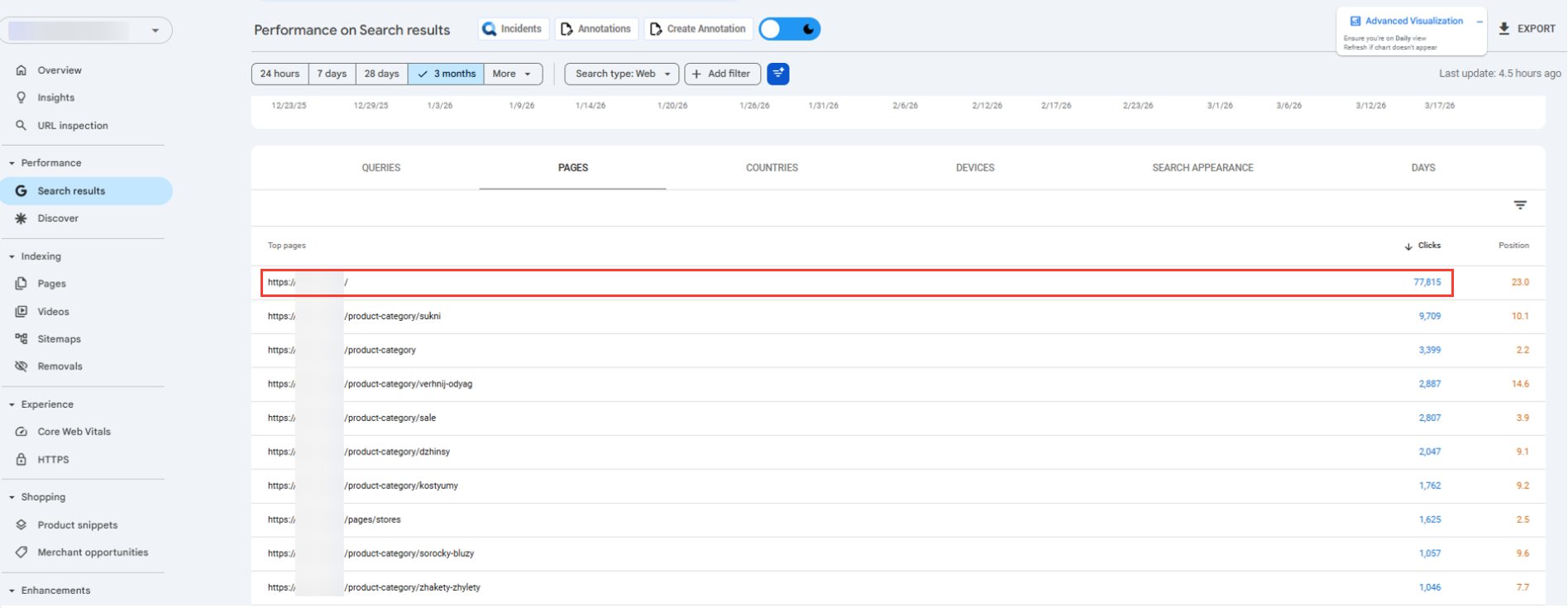Screen dimensions: 1568x608
Task: Select the 3 months date range
Action: [x=446, y=74]
